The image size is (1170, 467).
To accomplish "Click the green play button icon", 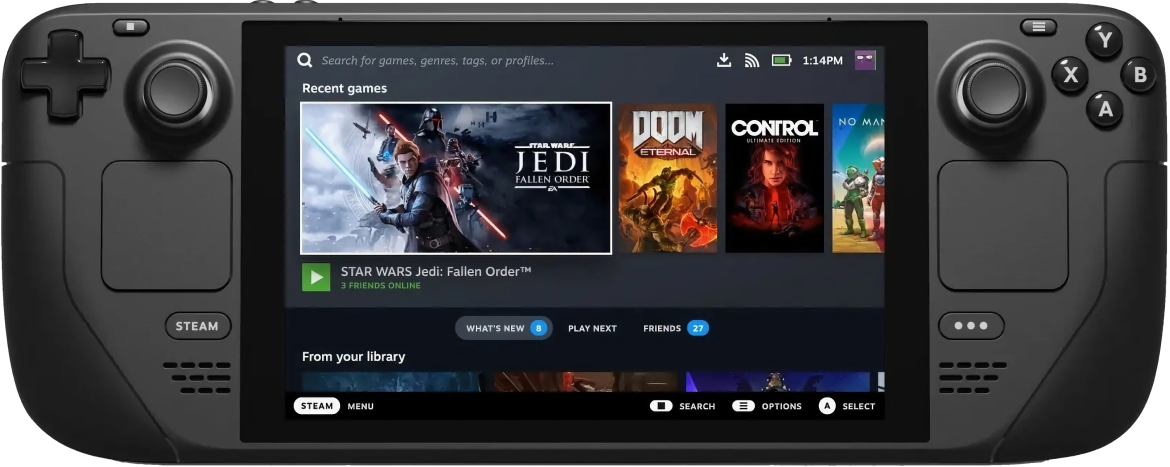I will click(x=316, y=278).
